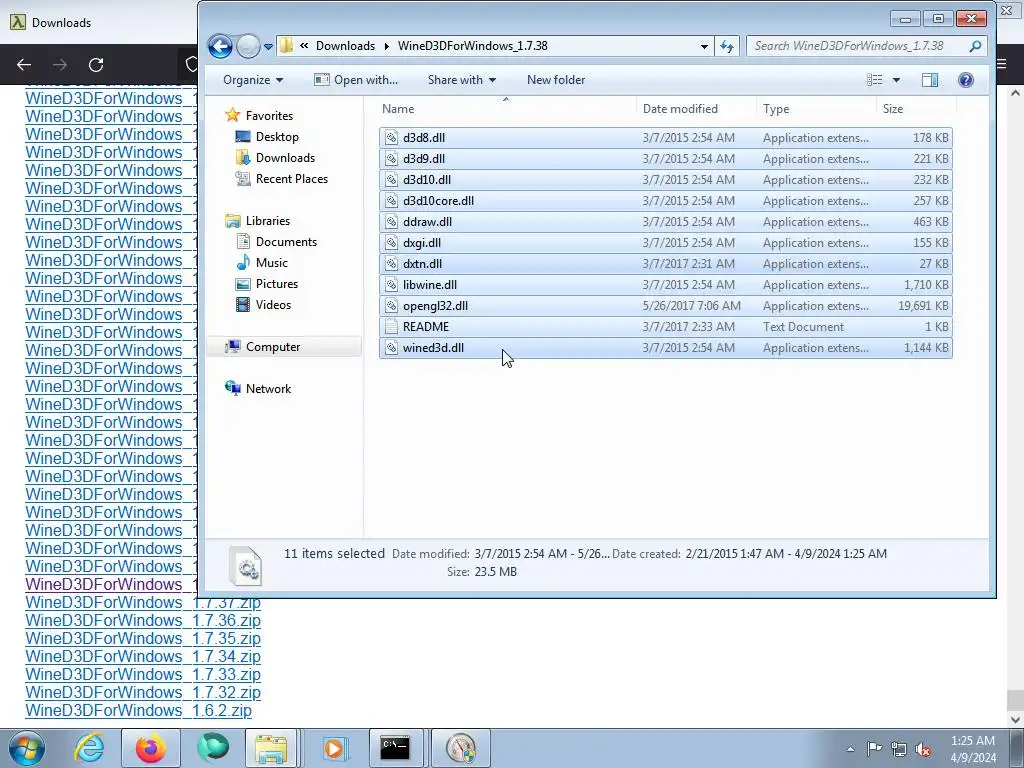
Task: Click the muted volume tray icon
Action: tap(923, 748)
